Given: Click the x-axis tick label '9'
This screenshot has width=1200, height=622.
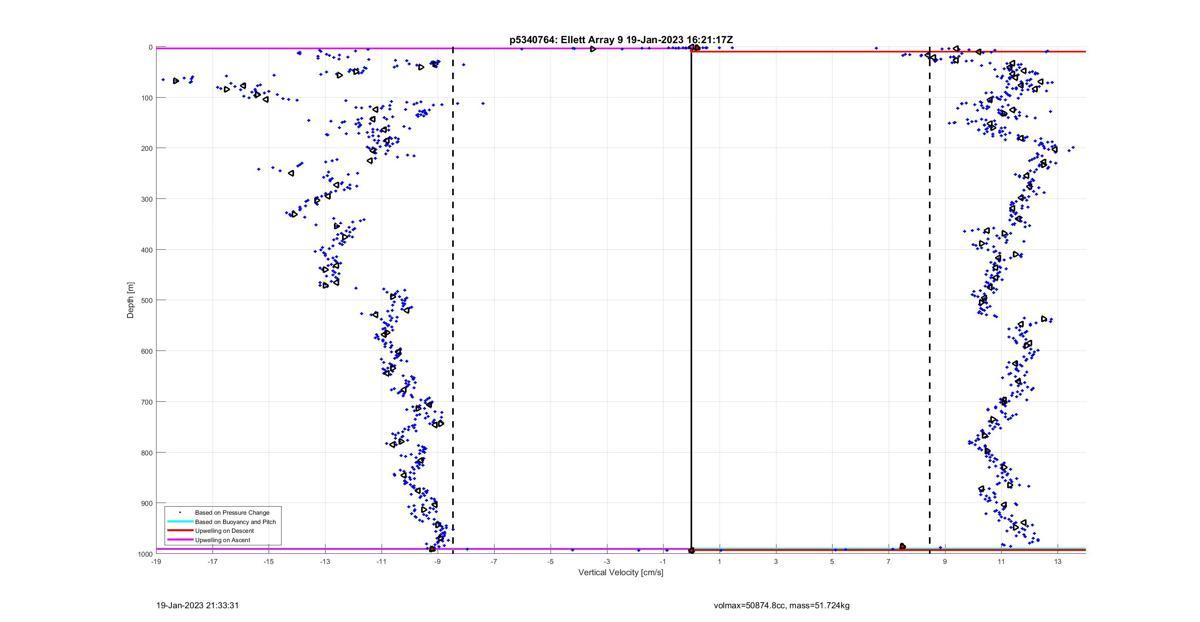Looking at the screenshot, I should click(945, 561).
